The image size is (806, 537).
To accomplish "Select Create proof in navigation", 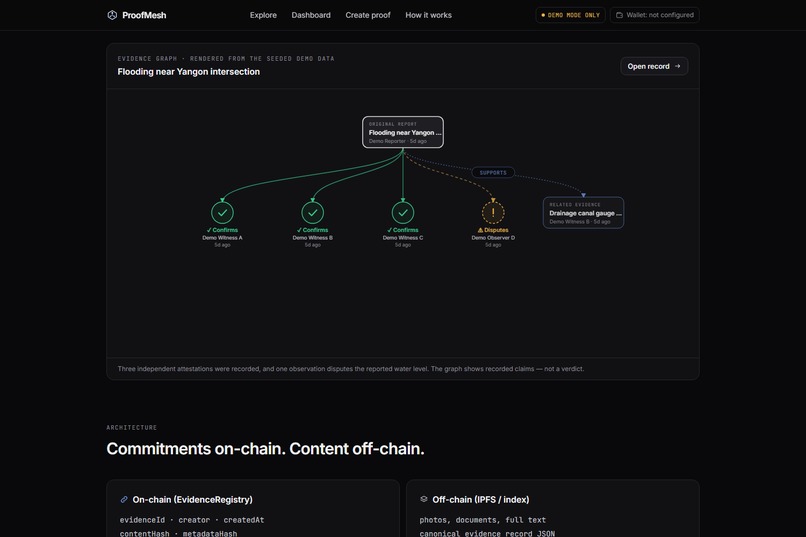I will (368, 15).
